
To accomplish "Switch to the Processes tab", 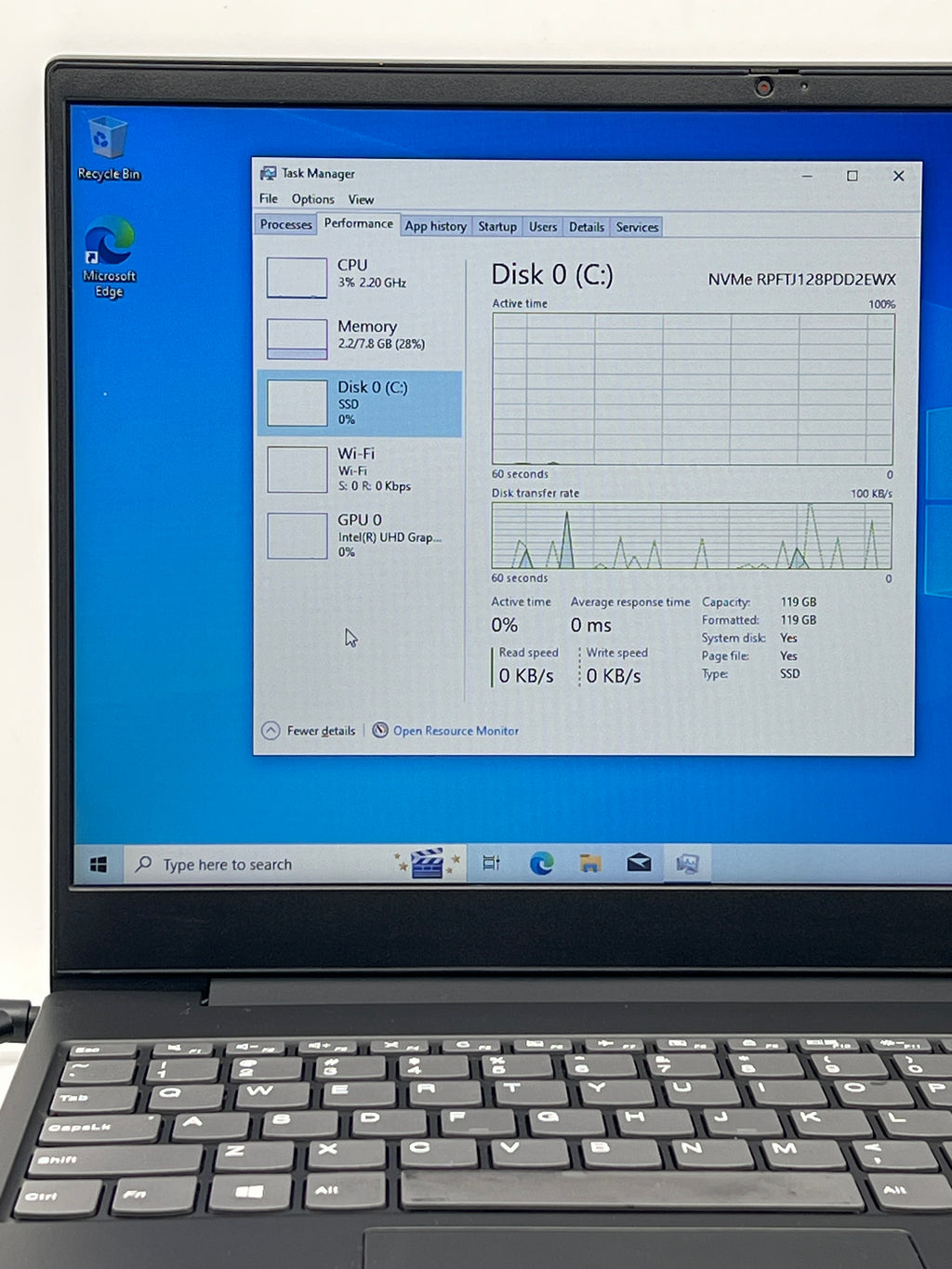I will 285,224.
